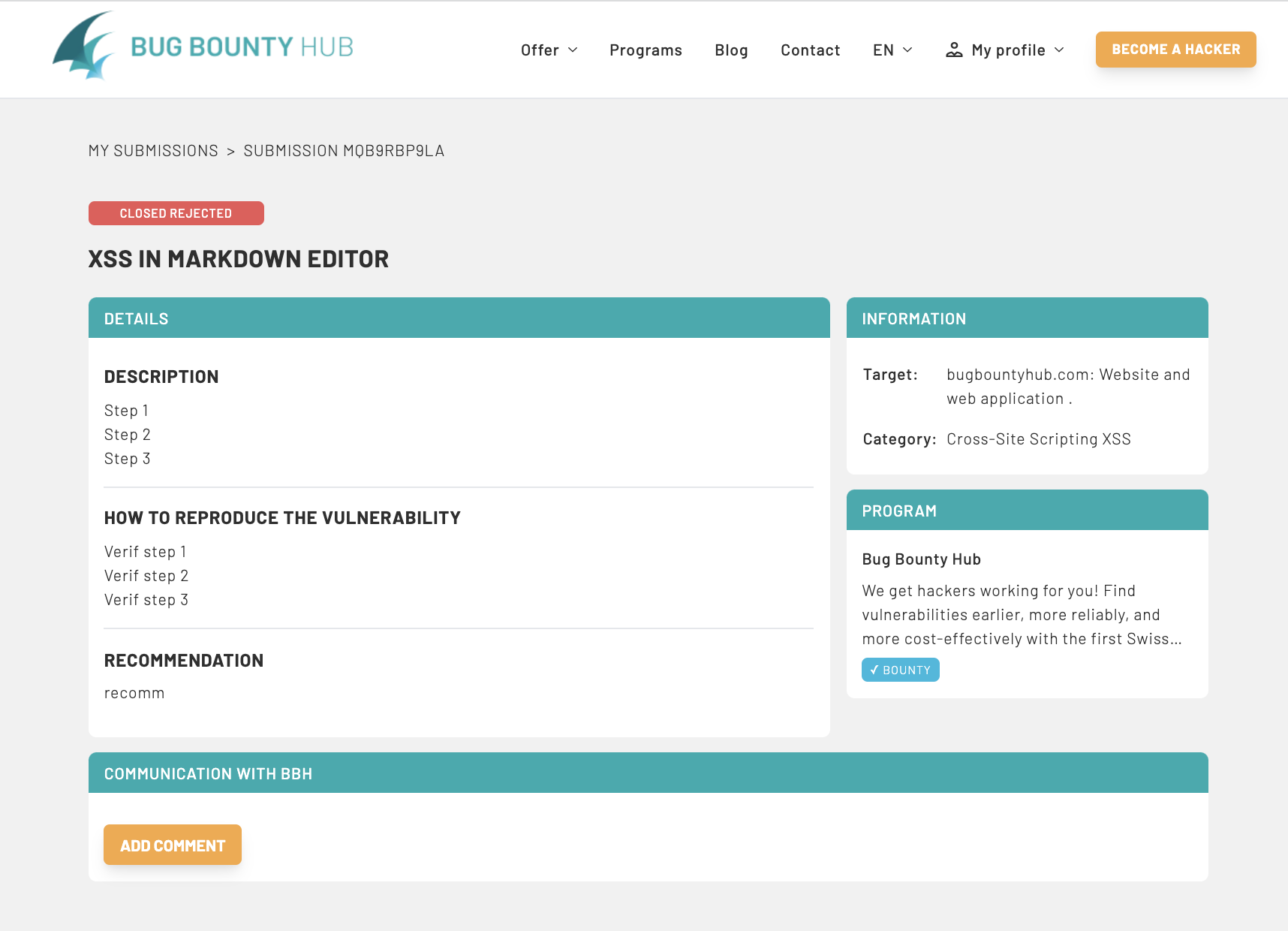Click the My profile user icon

(954, 50)
